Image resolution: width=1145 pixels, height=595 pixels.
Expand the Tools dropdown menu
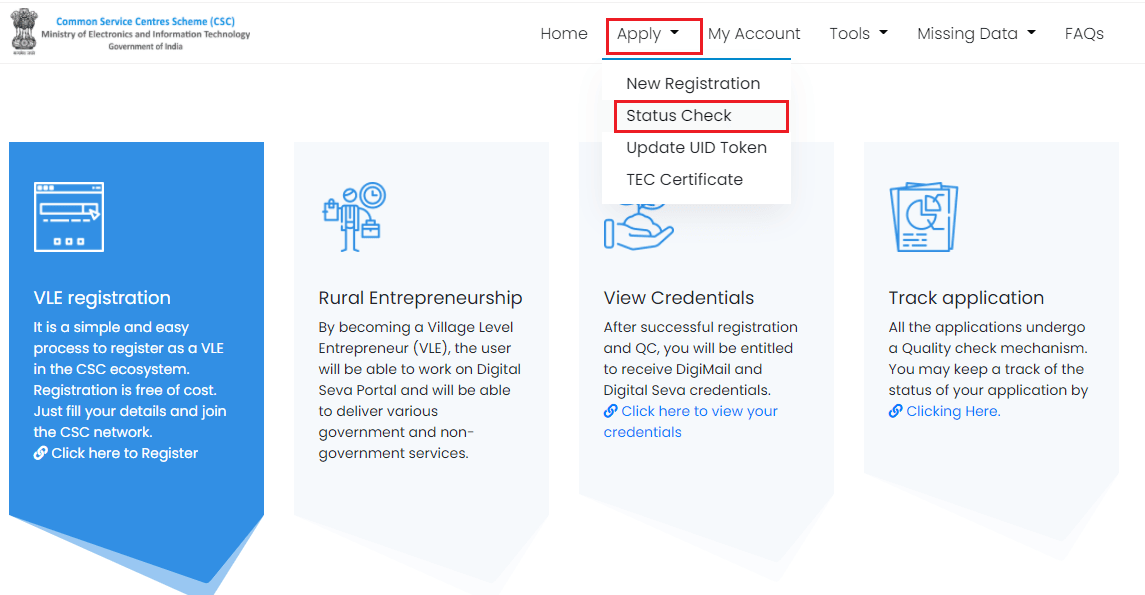point(858,34)
